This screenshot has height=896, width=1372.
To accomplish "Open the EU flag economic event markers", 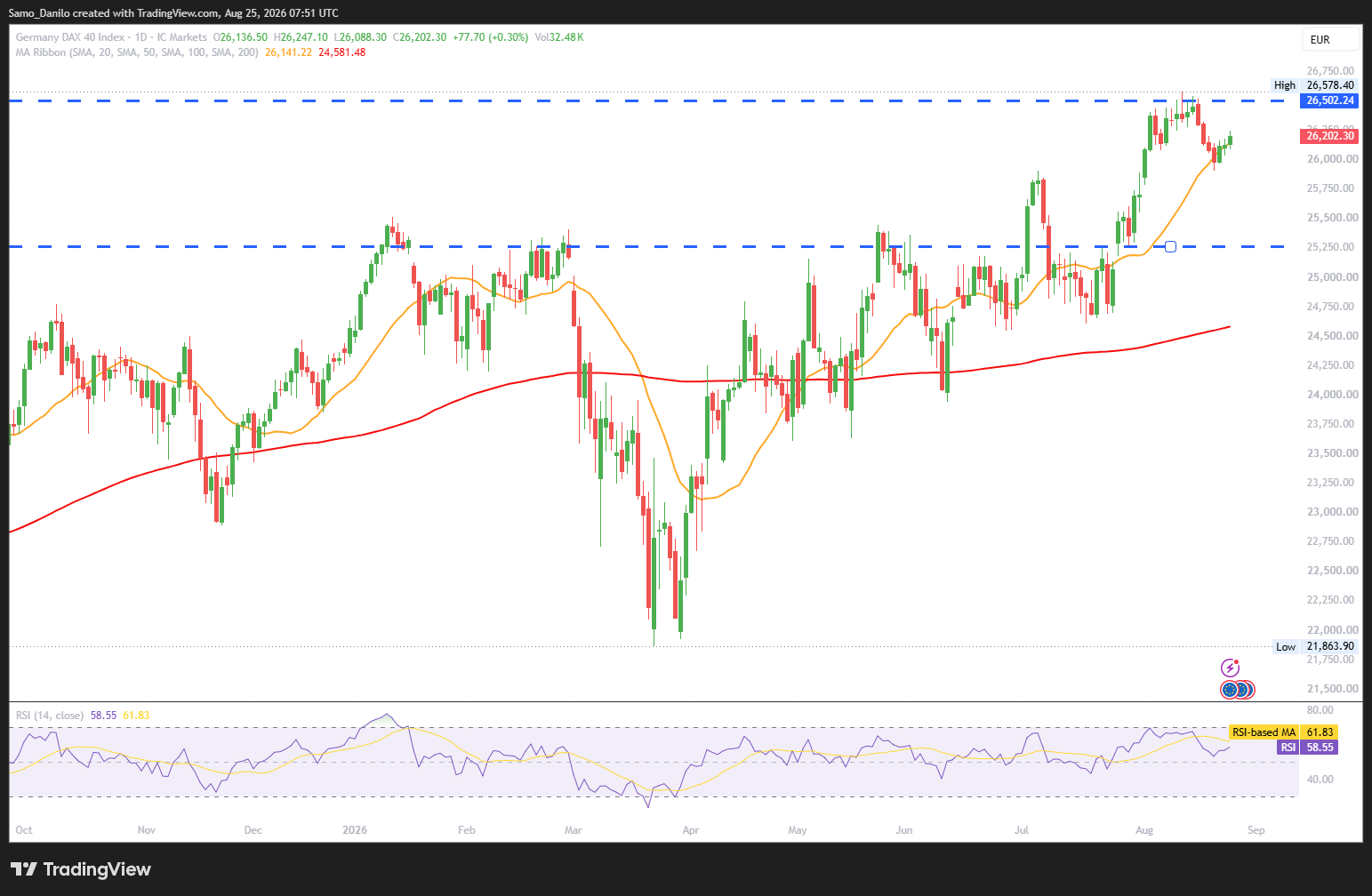I will [x=1238, y=689].
